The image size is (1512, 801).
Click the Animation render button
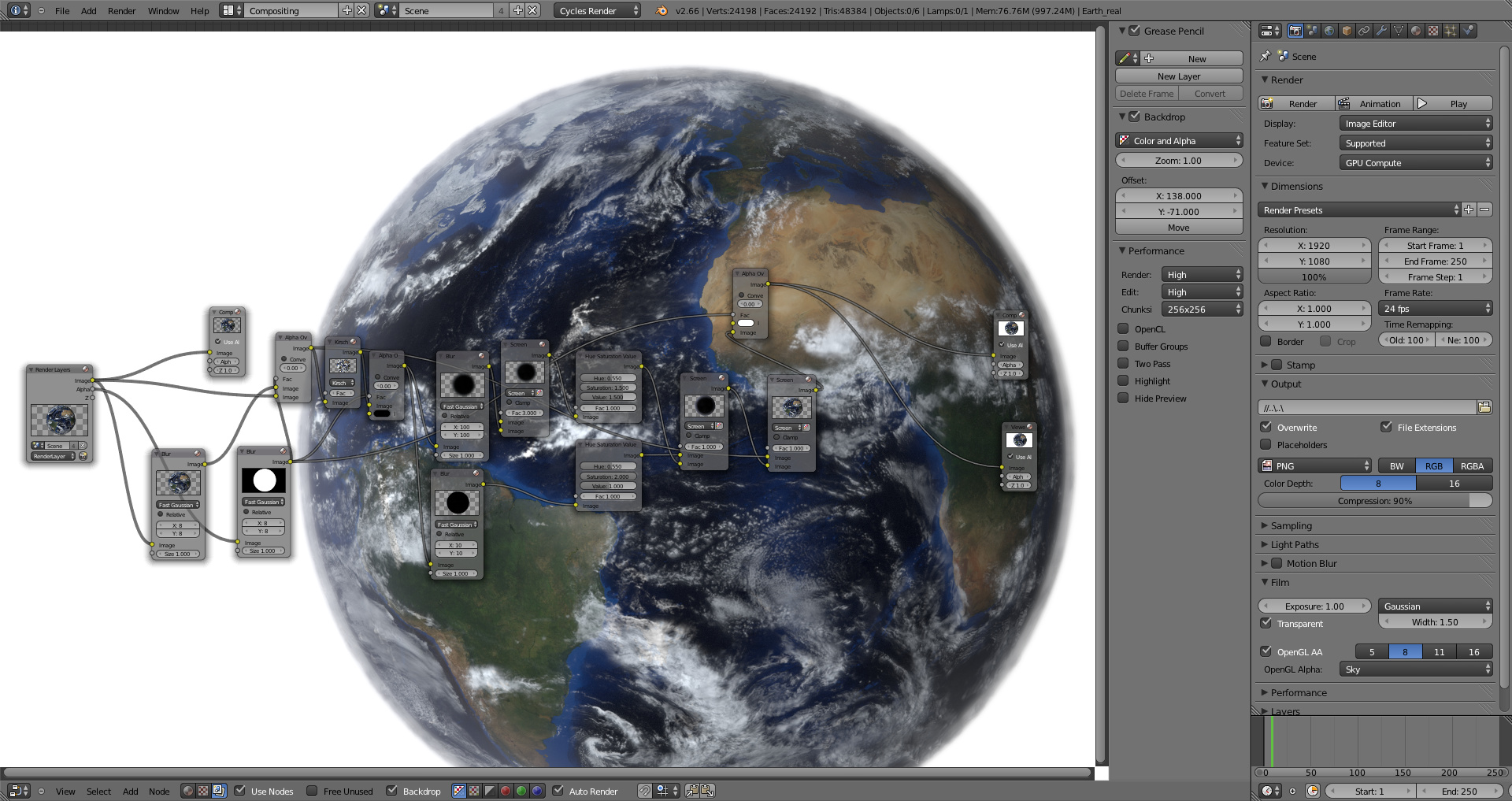[1374, 103]
